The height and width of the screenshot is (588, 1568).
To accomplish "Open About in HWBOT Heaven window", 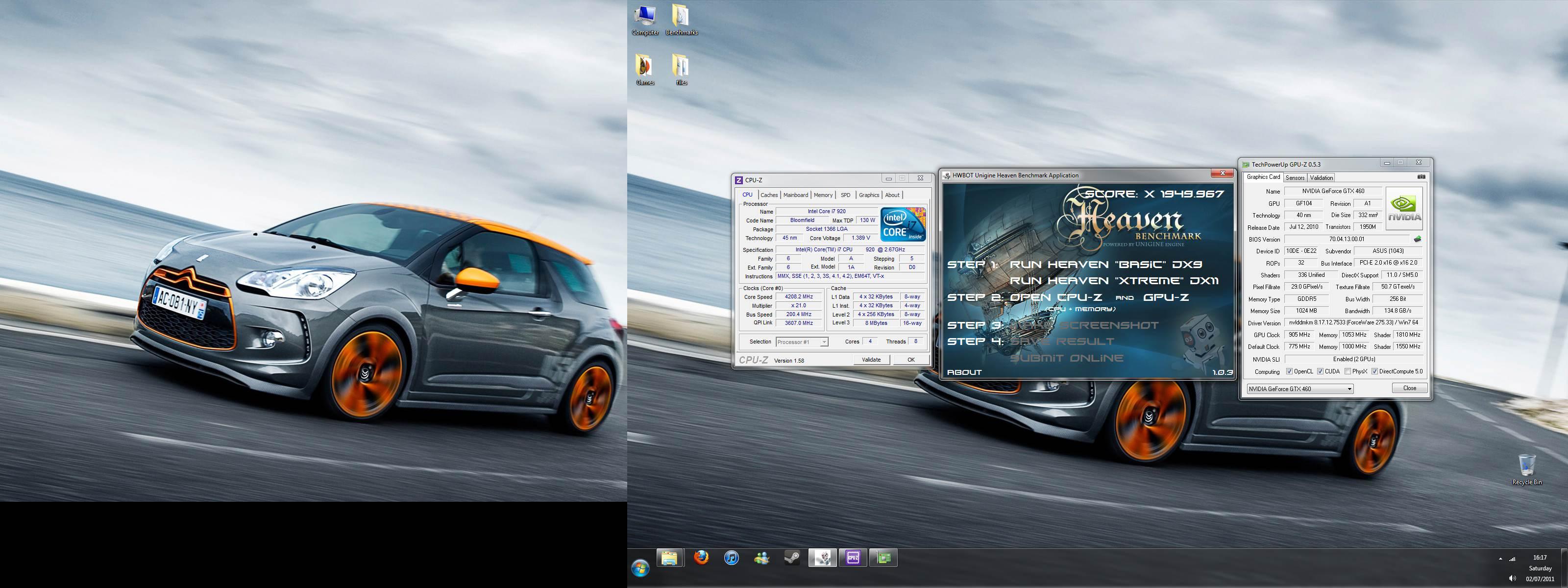I will tap(964, 372).
